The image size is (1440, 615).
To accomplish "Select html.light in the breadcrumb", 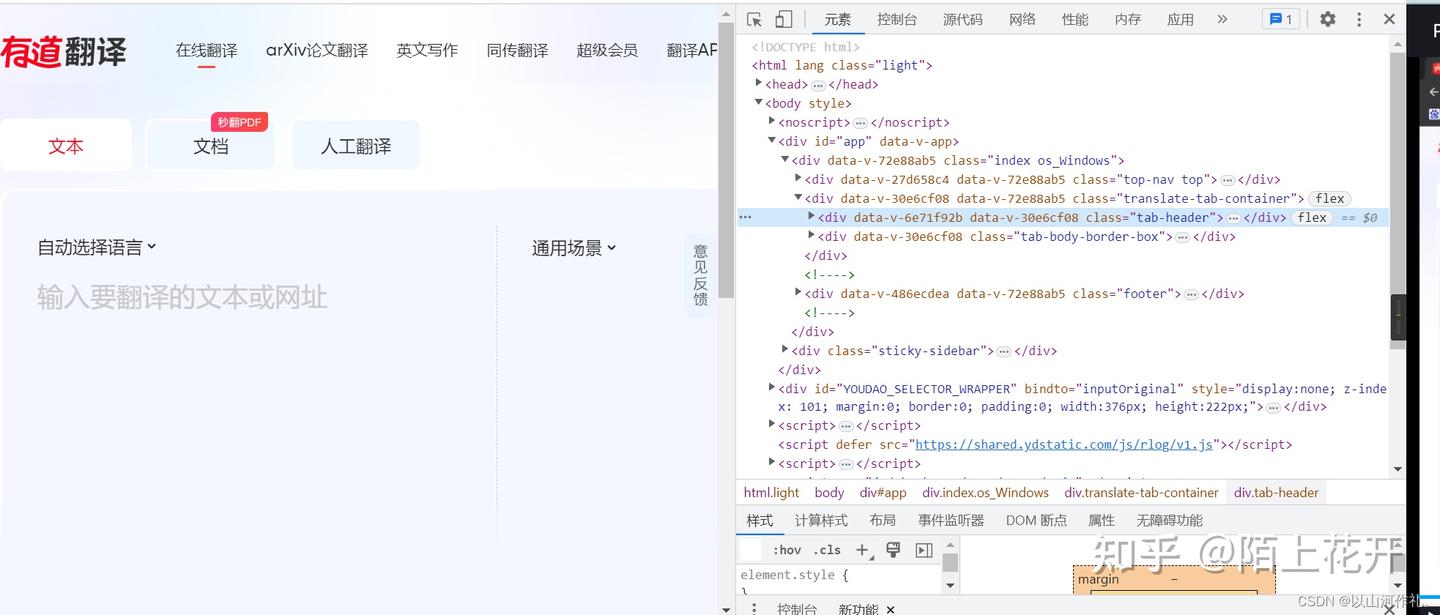I will pyautogui.click(x=772, y=492).
